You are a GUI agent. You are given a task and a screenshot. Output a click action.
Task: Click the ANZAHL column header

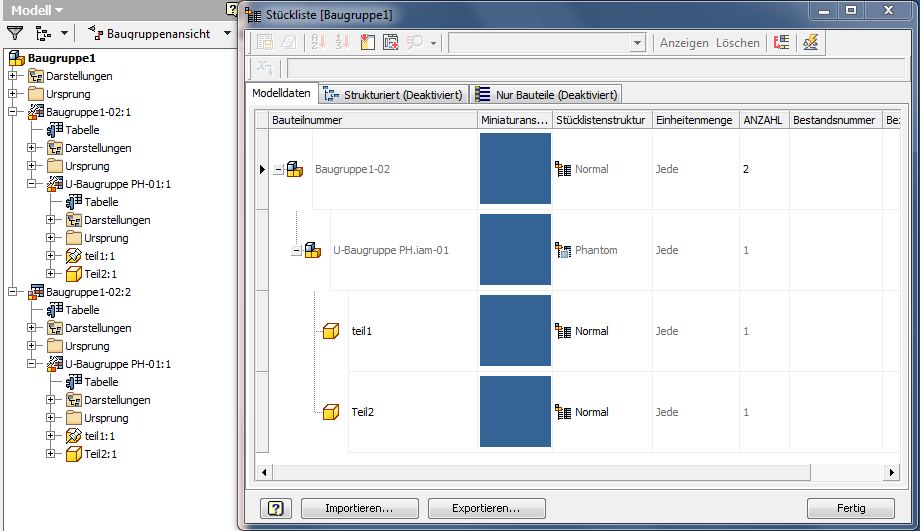pos(763,120)
